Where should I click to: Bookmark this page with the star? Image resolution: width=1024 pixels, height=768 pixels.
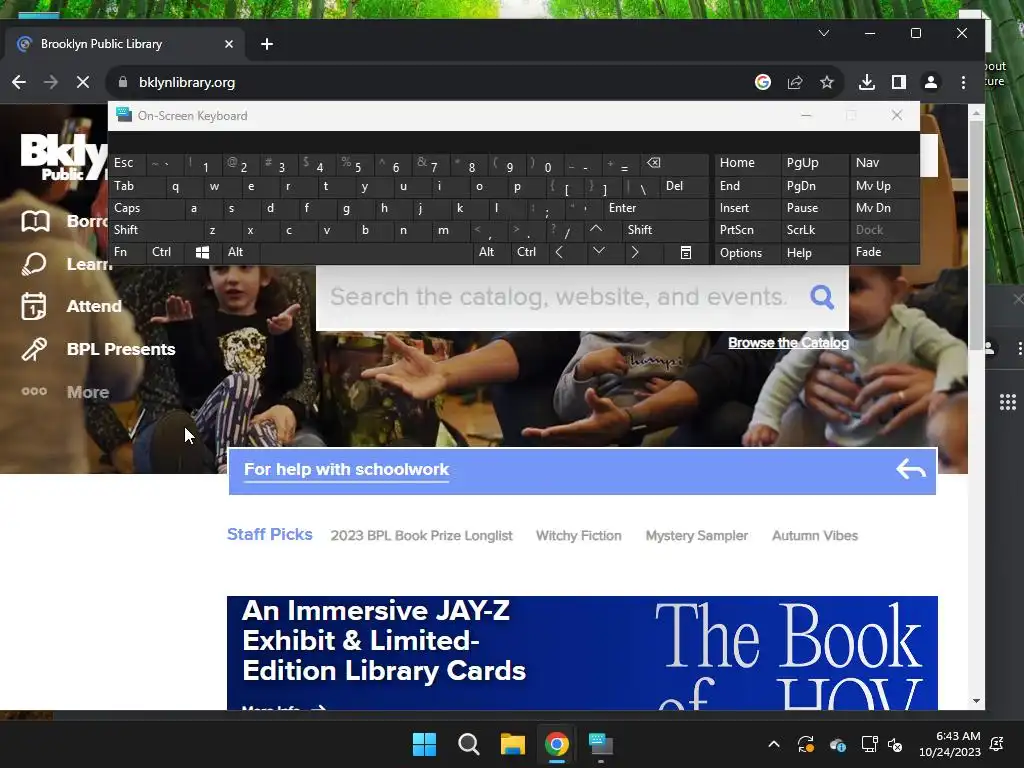click(x=827, y=82)
